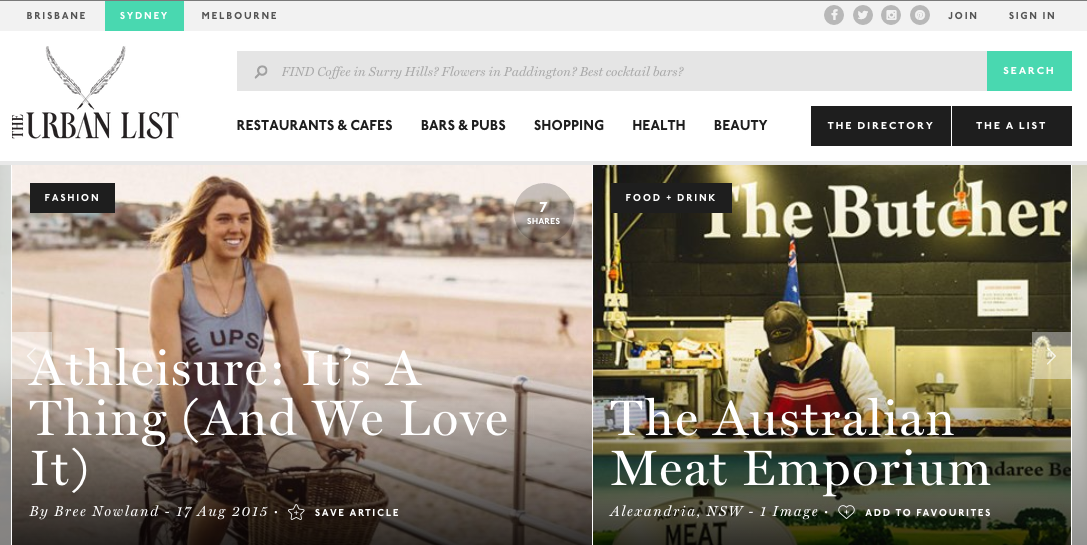The height and width of the screenshot is (545, 1087).
Task: Click the 7 Shares circle badge
Action: 544,213
